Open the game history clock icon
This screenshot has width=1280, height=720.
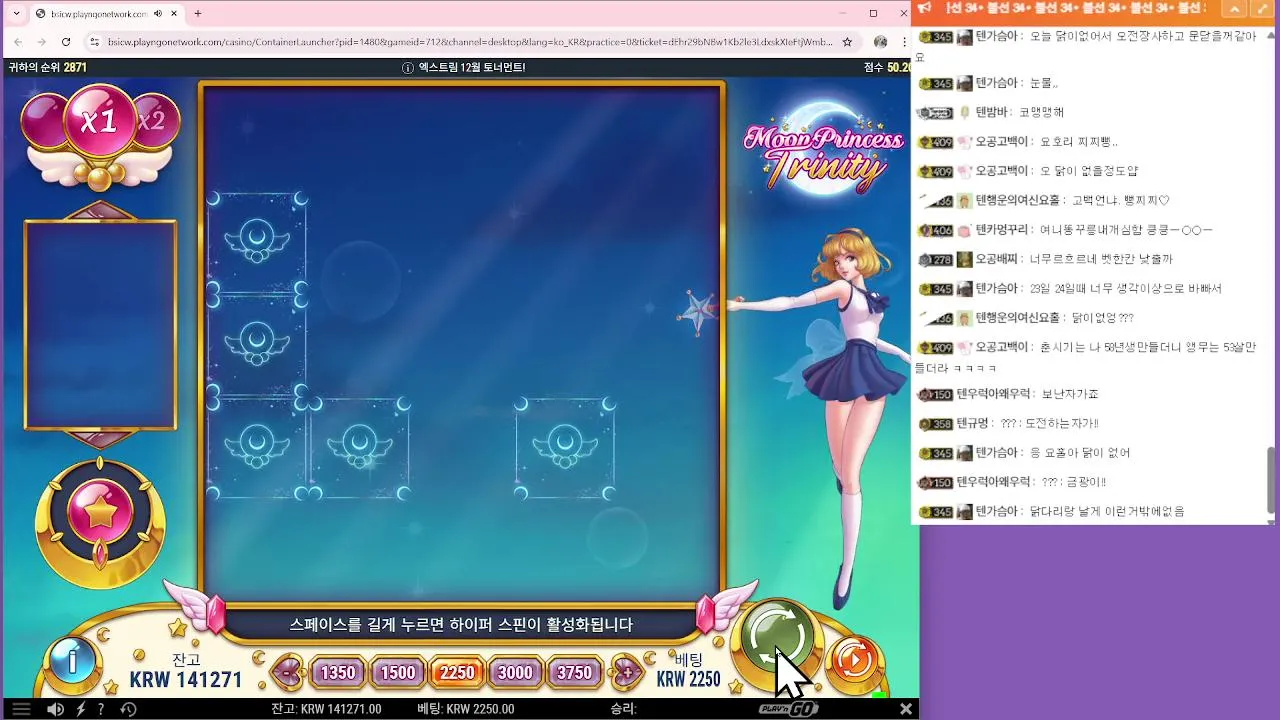(x=128, y=709)
